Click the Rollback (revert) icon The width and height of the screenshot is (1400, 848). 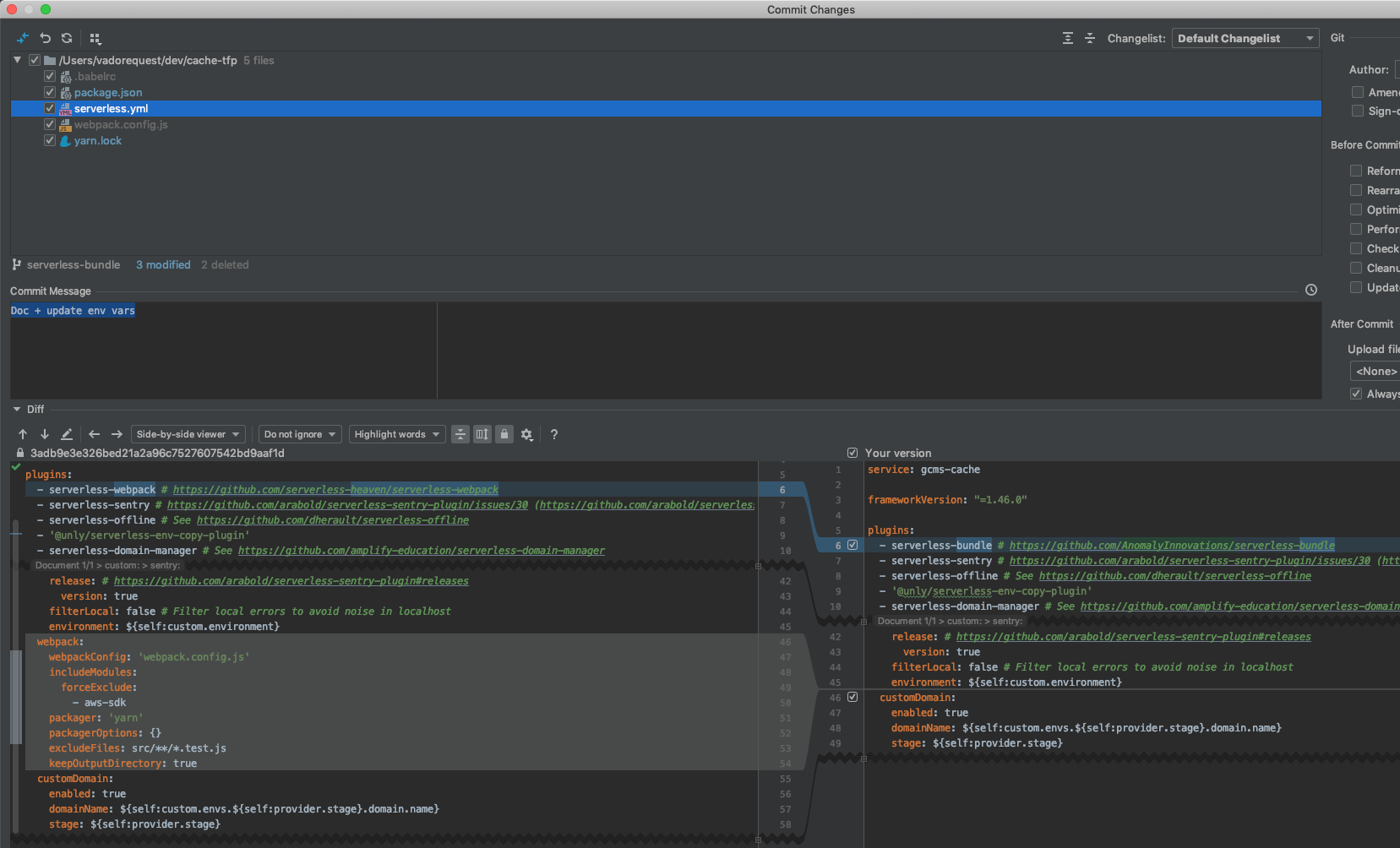pyautogui.click(x=46, y=38)
